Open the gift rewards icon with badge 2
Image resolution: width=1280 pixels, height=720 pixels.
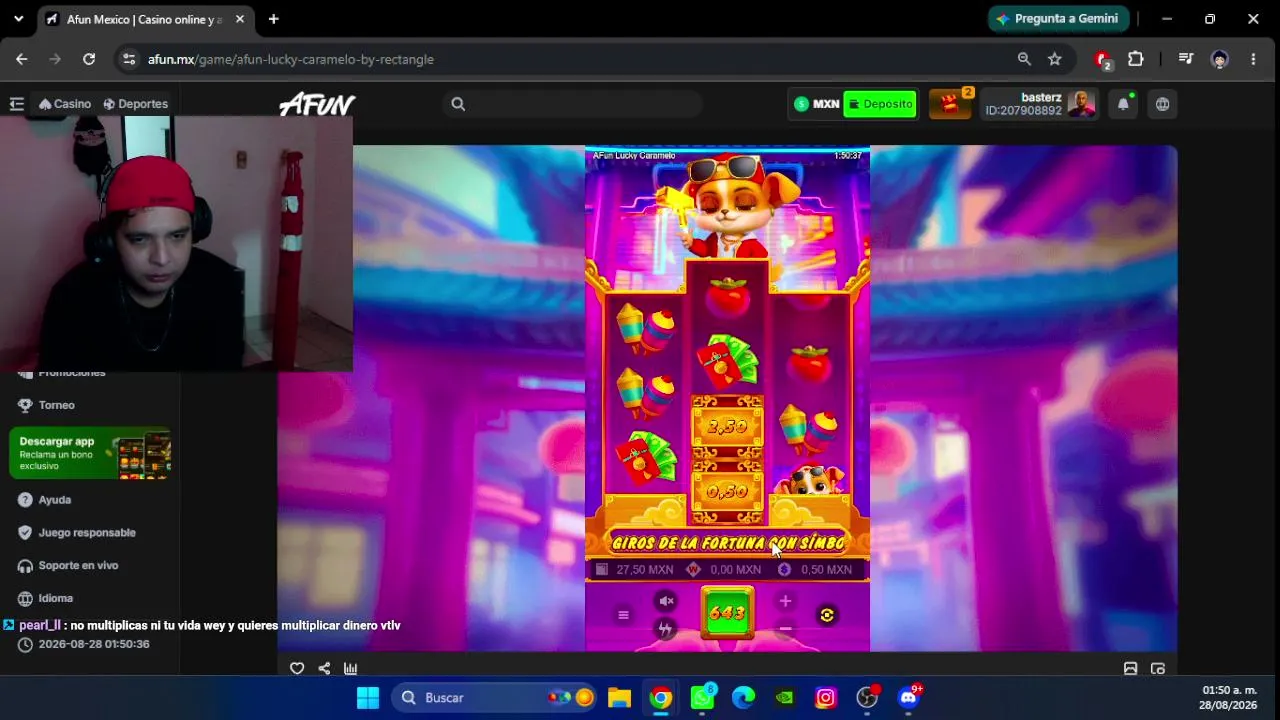coord(950,104)
